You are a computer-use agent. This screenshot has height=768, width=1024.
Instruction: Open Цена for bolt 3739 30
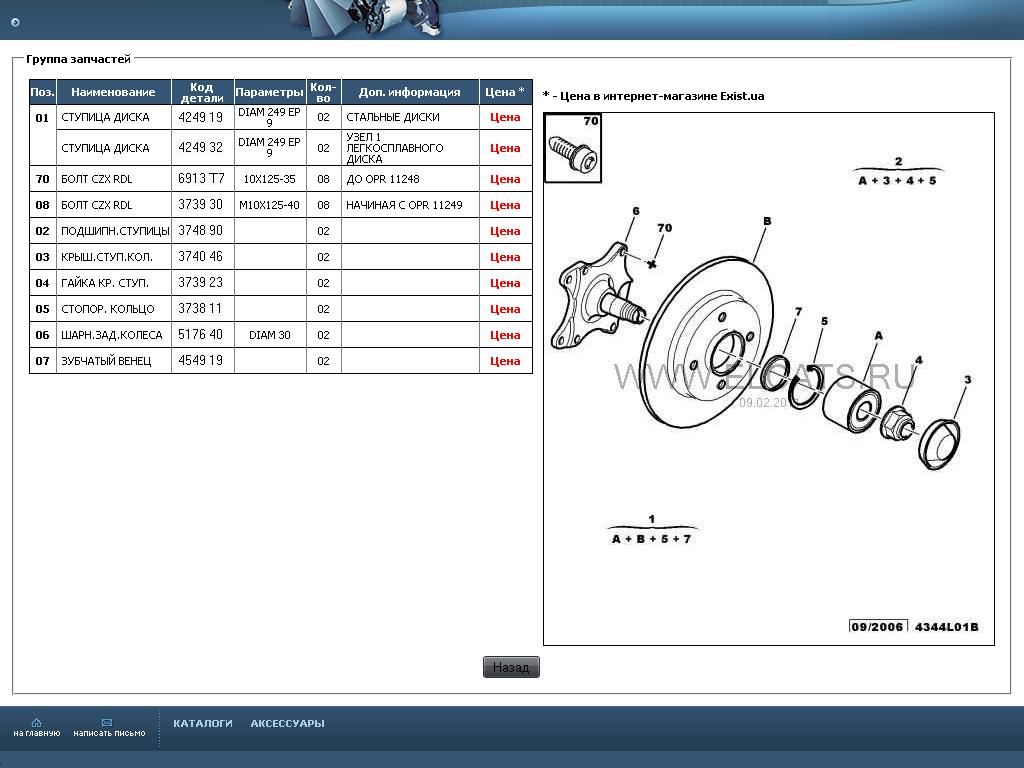click(505, 205)
